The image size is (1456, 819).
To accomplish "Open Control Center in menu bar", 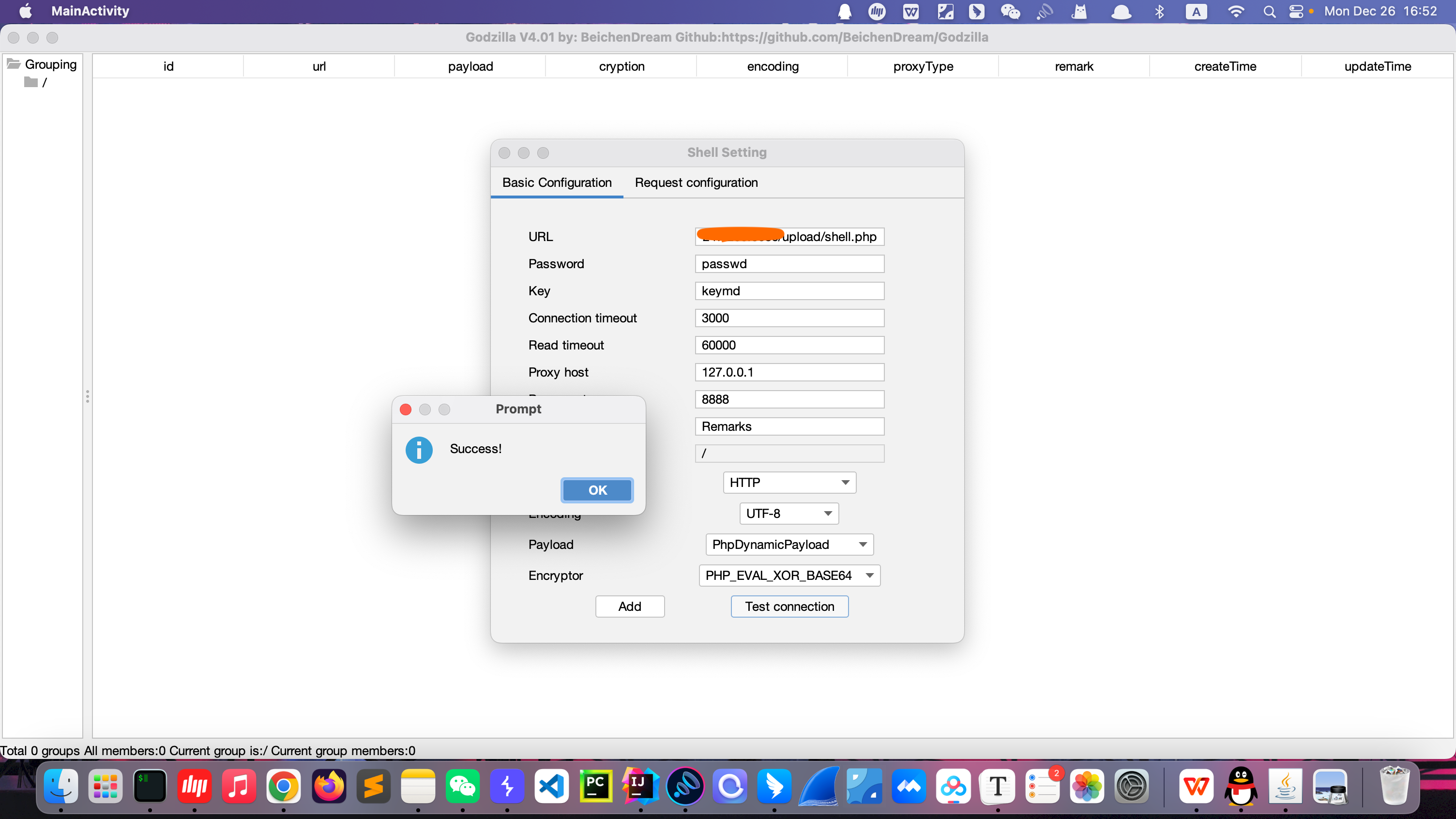I will click(x=1296, y=11).
